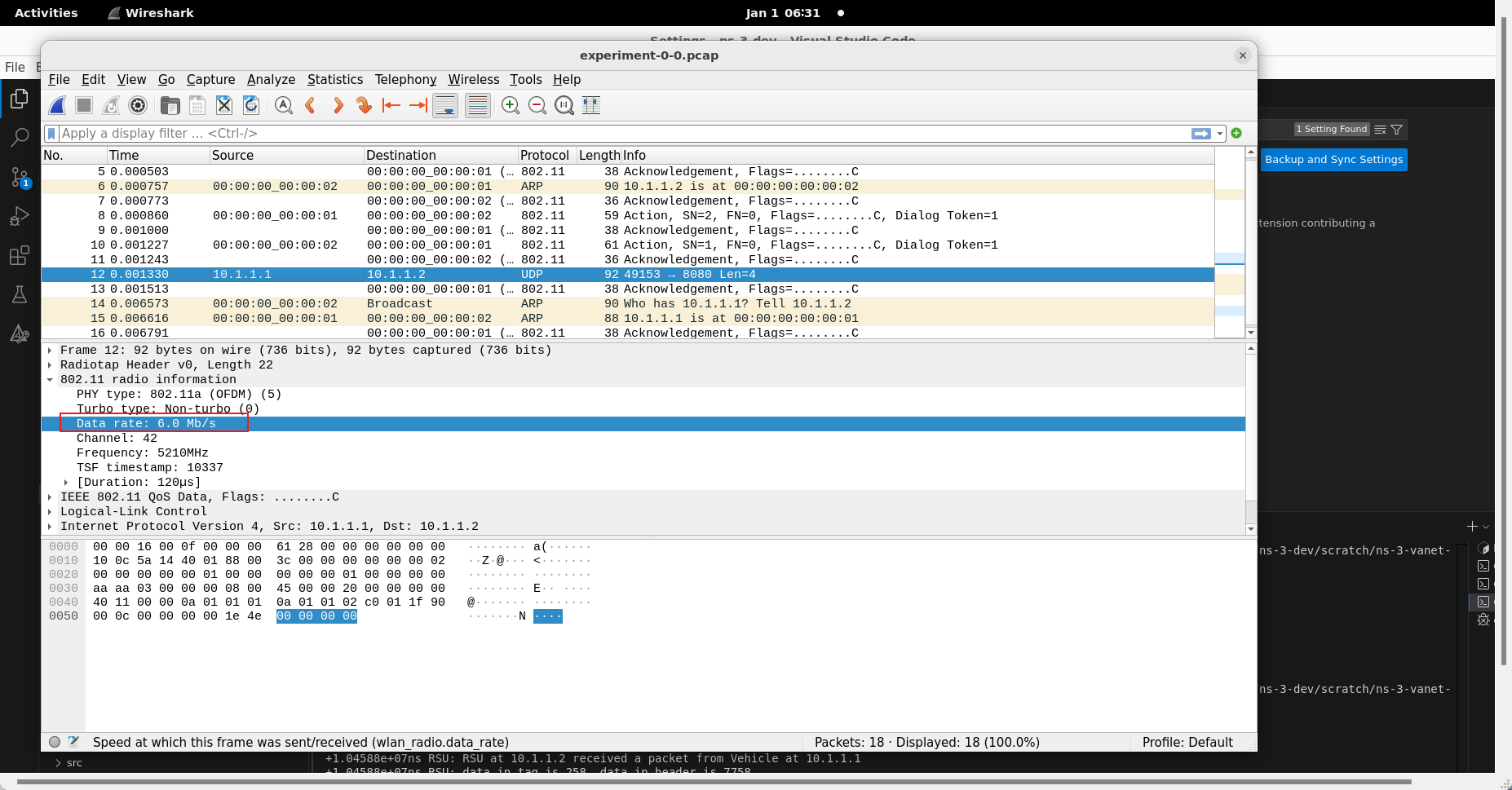Click scroll-down arrow of packet details pane

pos(1251,529)
